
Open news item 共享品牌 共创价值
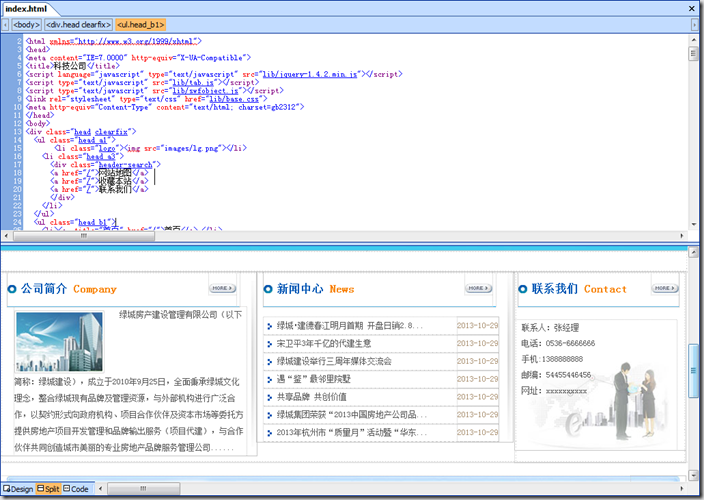[x=311, y=397]
